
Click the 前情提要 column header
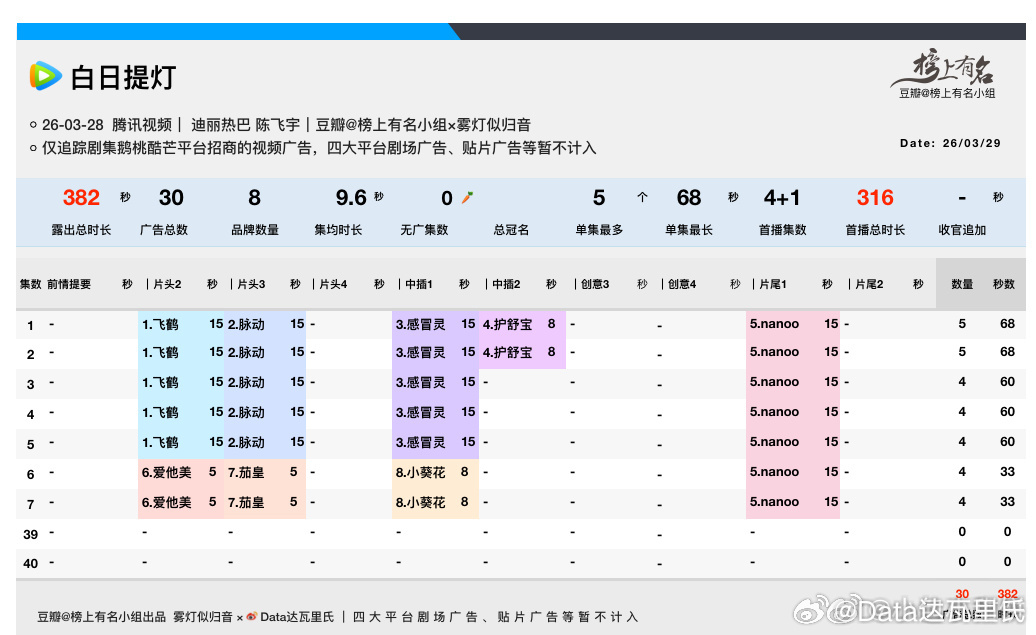(x=69, y=284)
